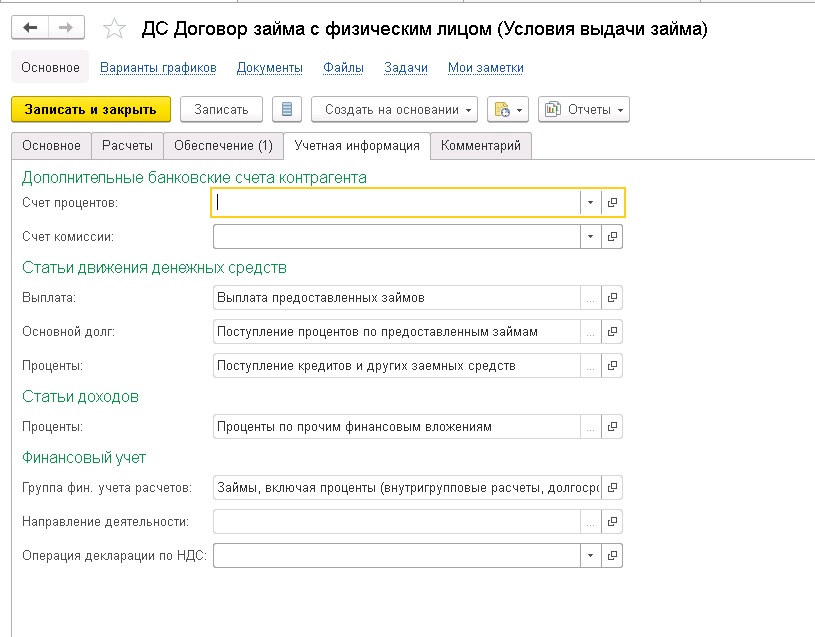Open Группа фин. учета расчетов via open icon
The width and height of the screenshot is (815, 637).
(613, 487)
